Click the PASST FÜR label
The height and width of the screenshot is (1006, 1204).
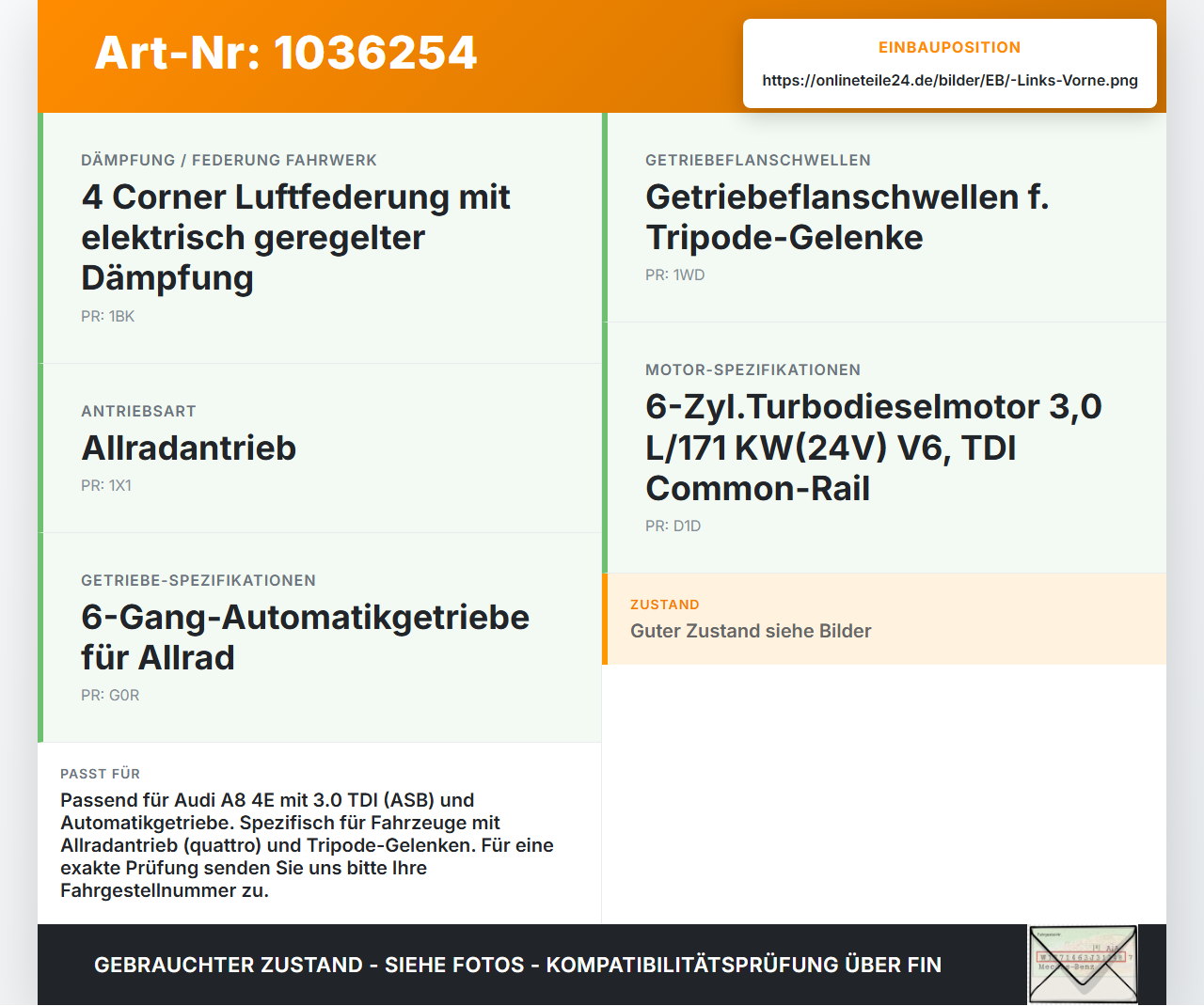100,774
